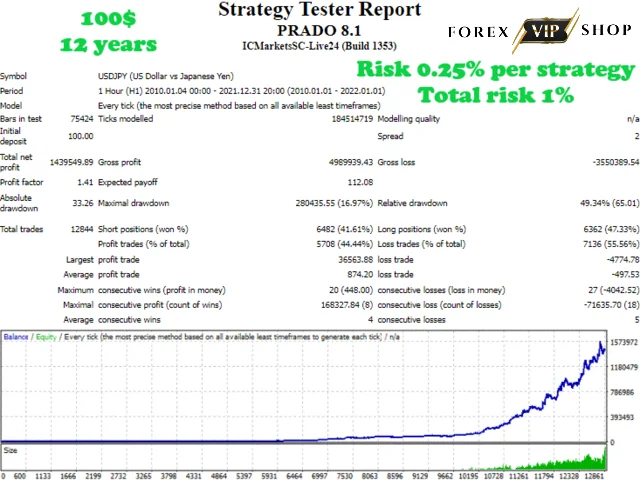
Task: Click Long positions value 6362 (47.33%)
Action: point(611,229)
